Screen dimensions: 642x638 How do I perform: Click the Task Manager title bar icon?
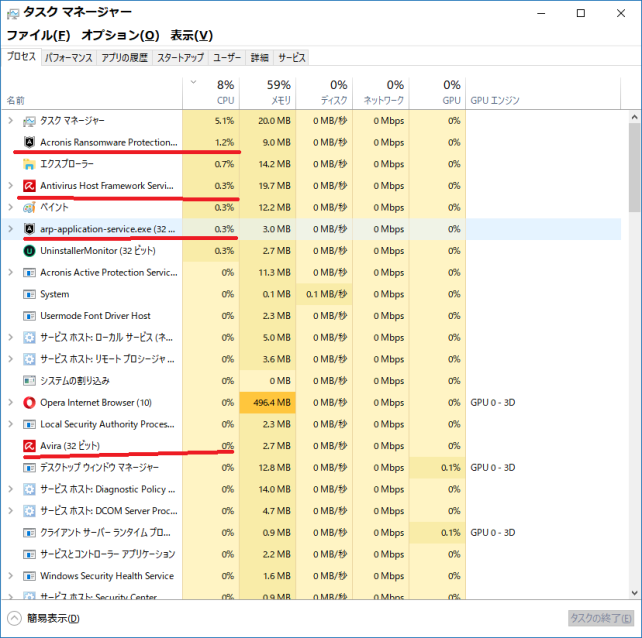click(13, 14)
